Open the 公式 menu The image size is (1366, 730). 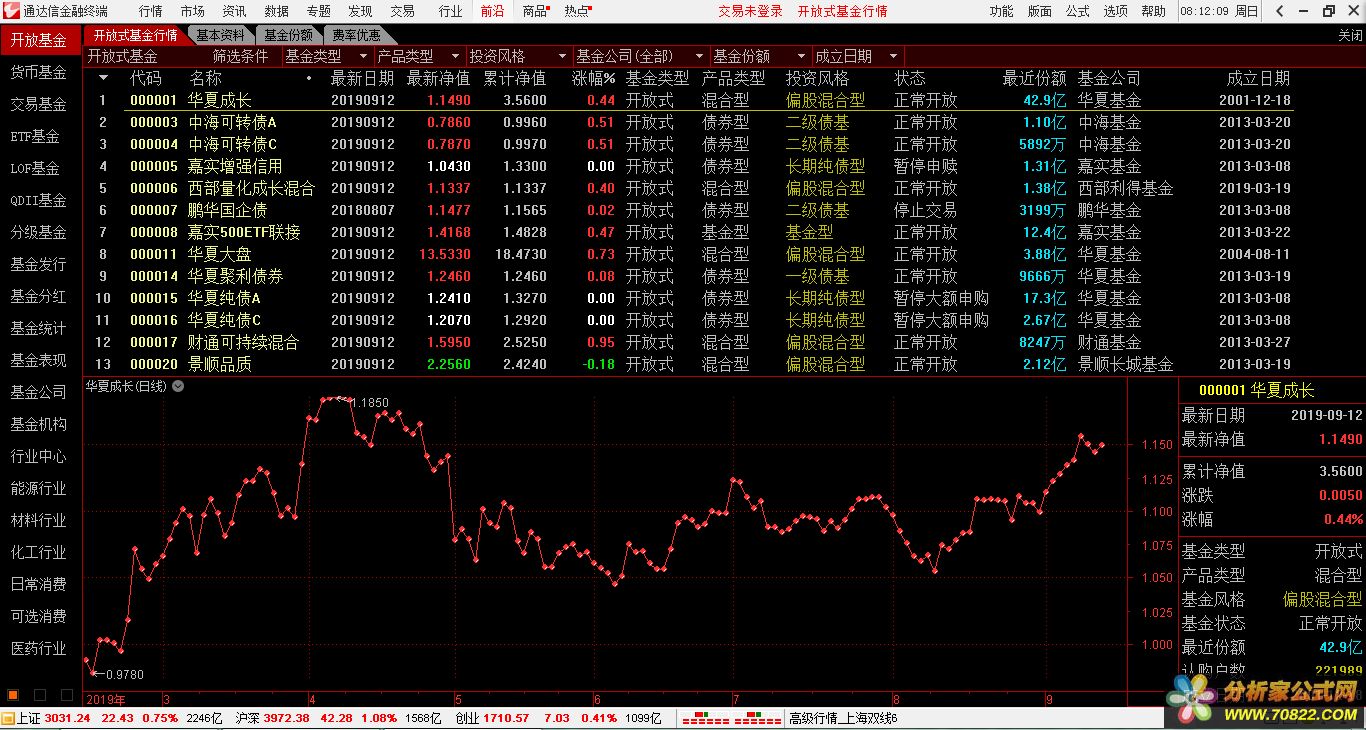click(x=1077, y=11)
